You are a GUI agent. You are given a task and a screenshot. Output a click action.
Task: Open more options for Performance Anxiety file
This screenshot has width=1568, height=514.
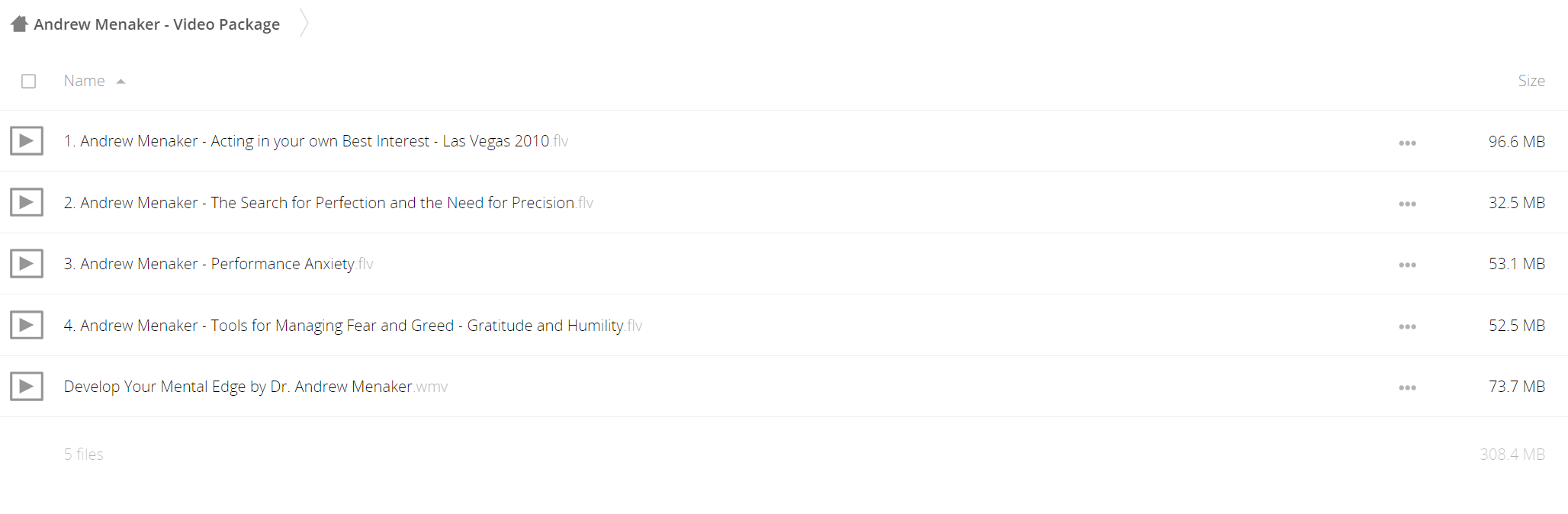pyautogui.click(x=1407, y=265)
